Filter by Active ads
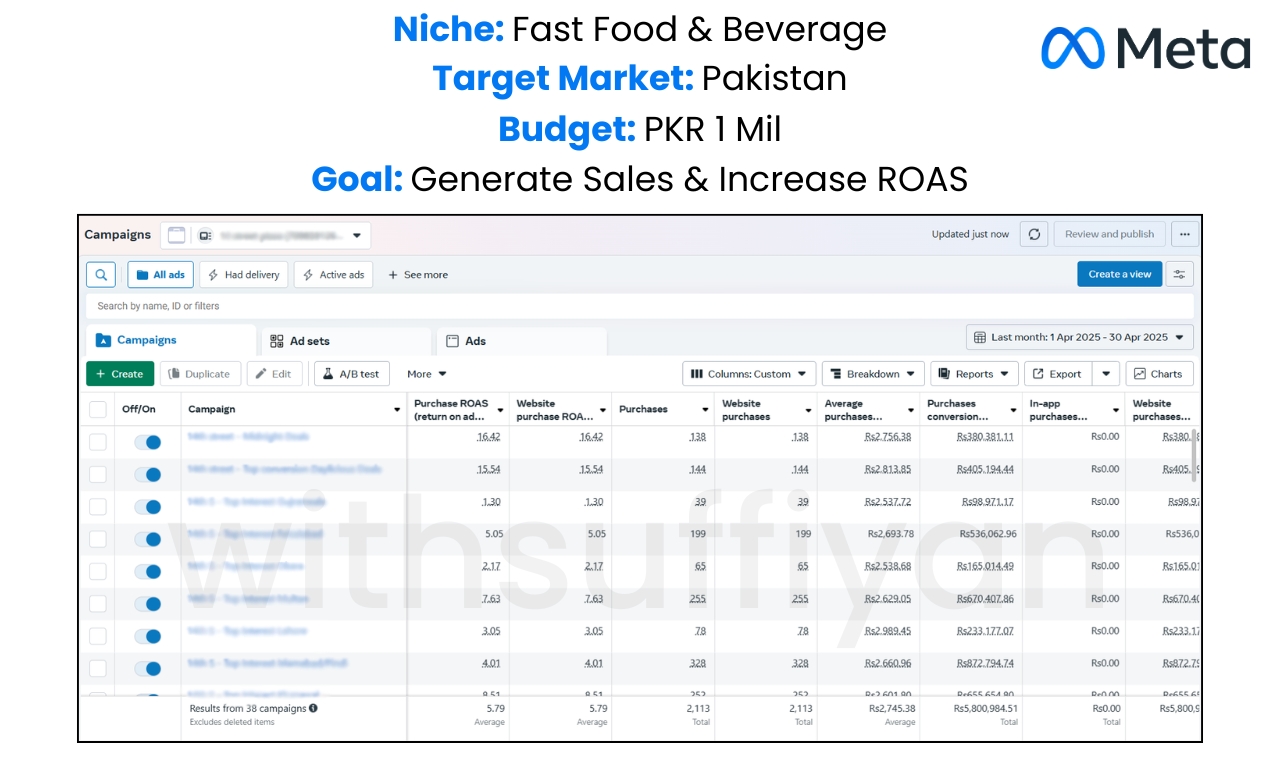Screen dimensions: 1280x769 coord(334,275)
